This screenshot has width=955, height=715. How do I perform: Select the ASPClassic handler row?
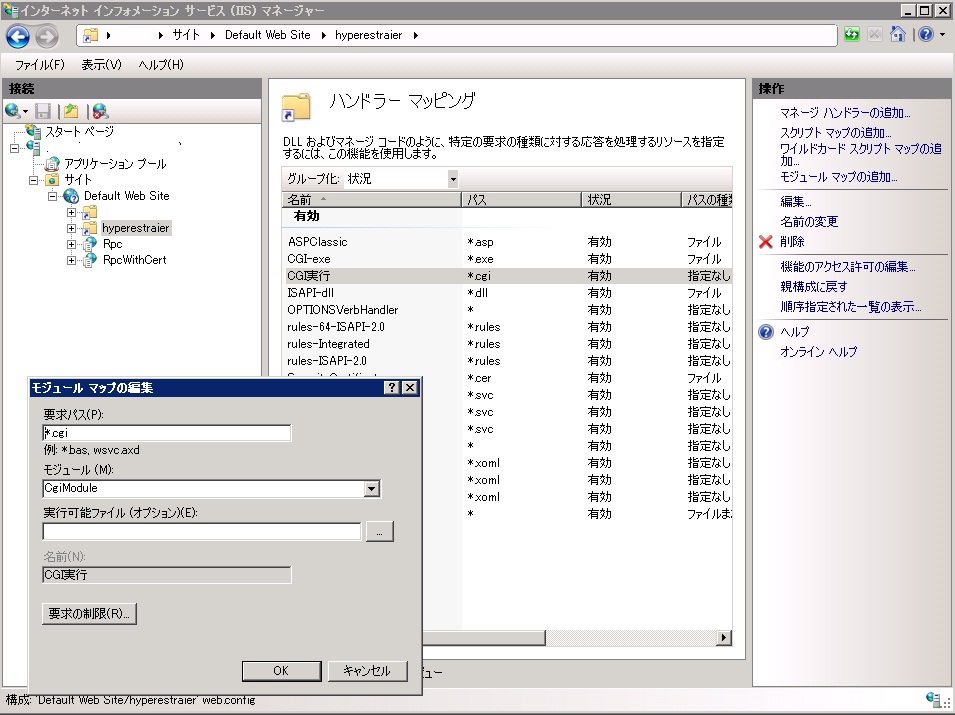click(x=507, y=242)
